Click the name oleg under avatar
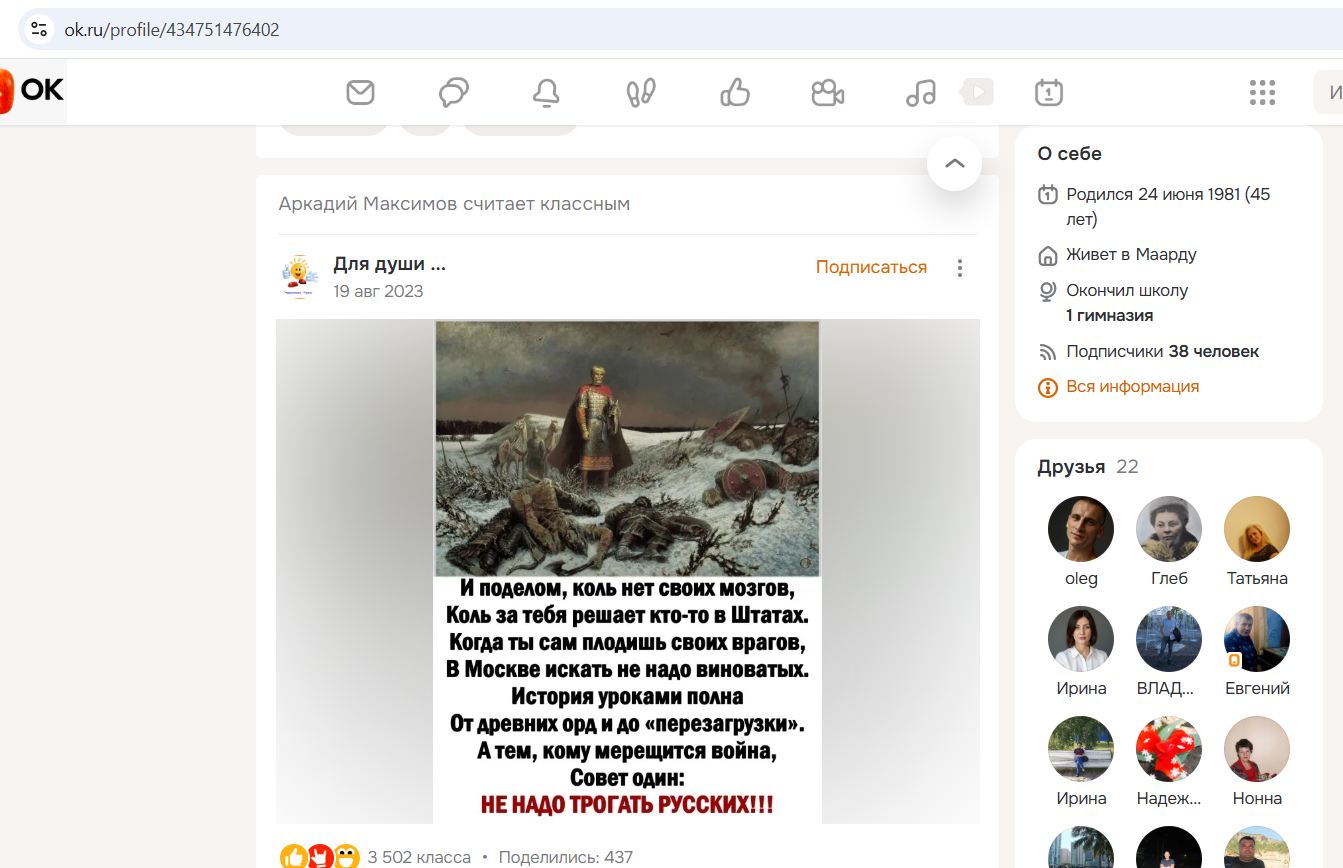The height and width of the screenshot is (868, 1343). pyautogui.click(x=1081, y=579)
